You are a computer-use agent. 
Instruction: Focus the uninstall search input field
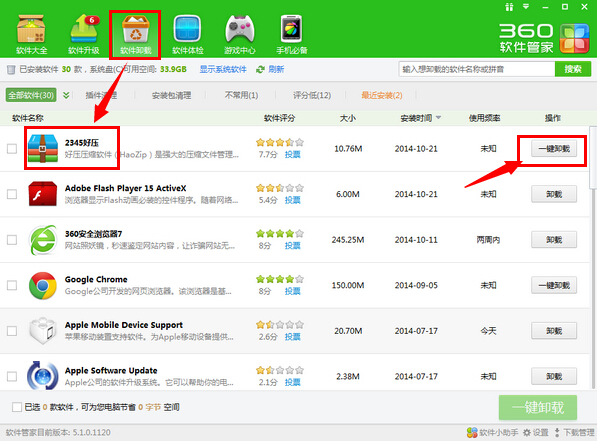(x=477, y=69)
